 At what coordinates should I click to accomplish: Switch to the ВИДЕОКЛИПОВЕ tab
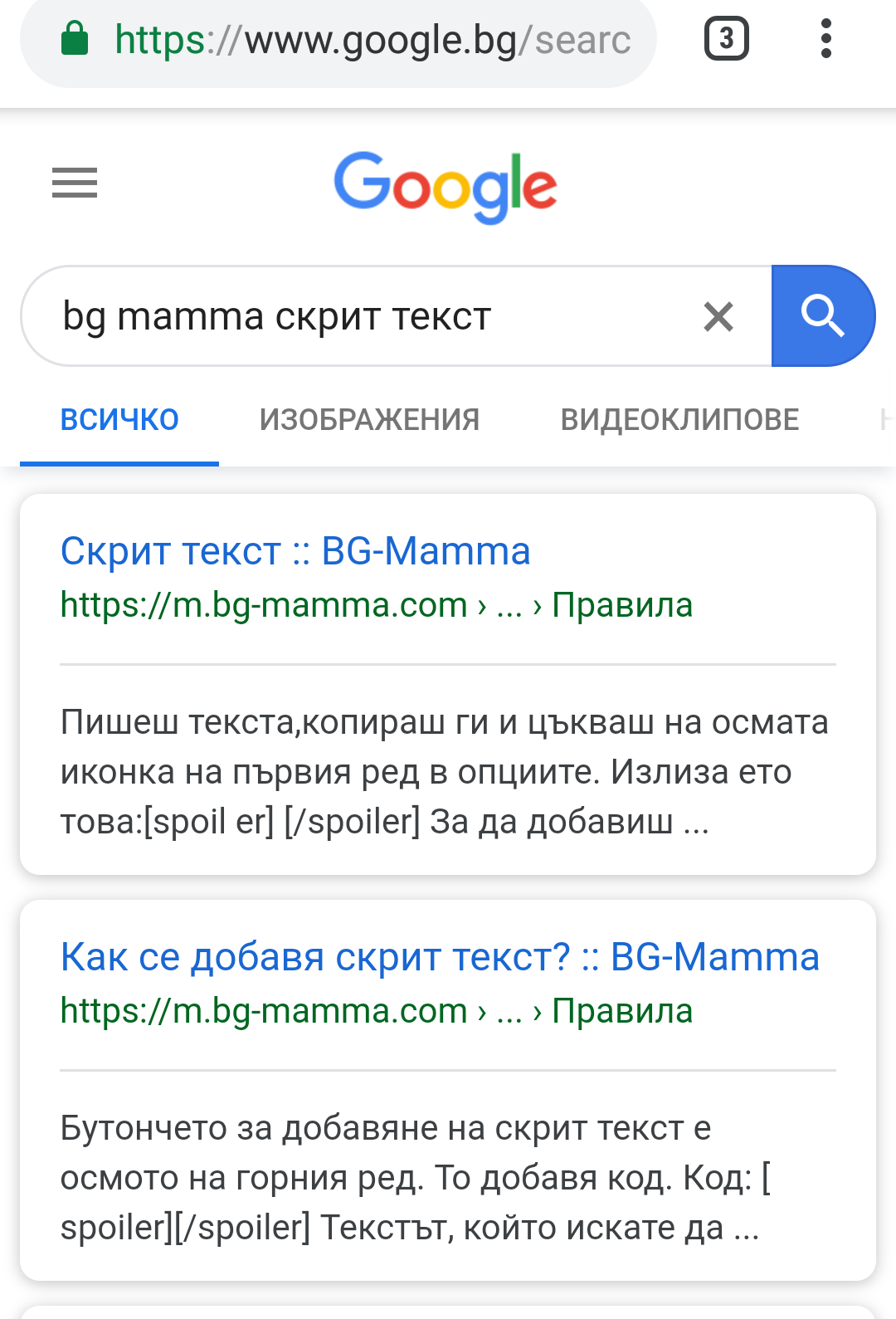[679, 420]
